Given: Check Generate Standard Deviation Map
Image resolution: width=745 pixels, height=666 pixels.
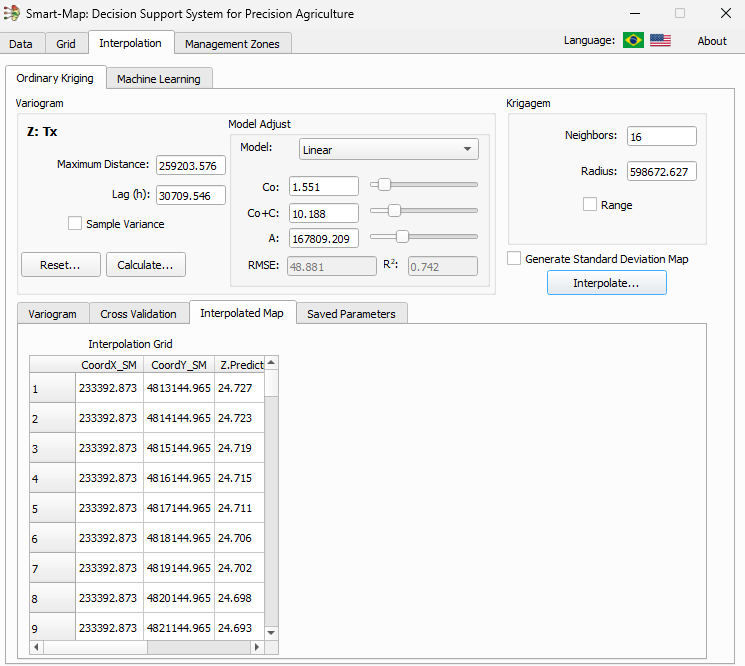Looking at the screenshot, I should click(514, 259).
